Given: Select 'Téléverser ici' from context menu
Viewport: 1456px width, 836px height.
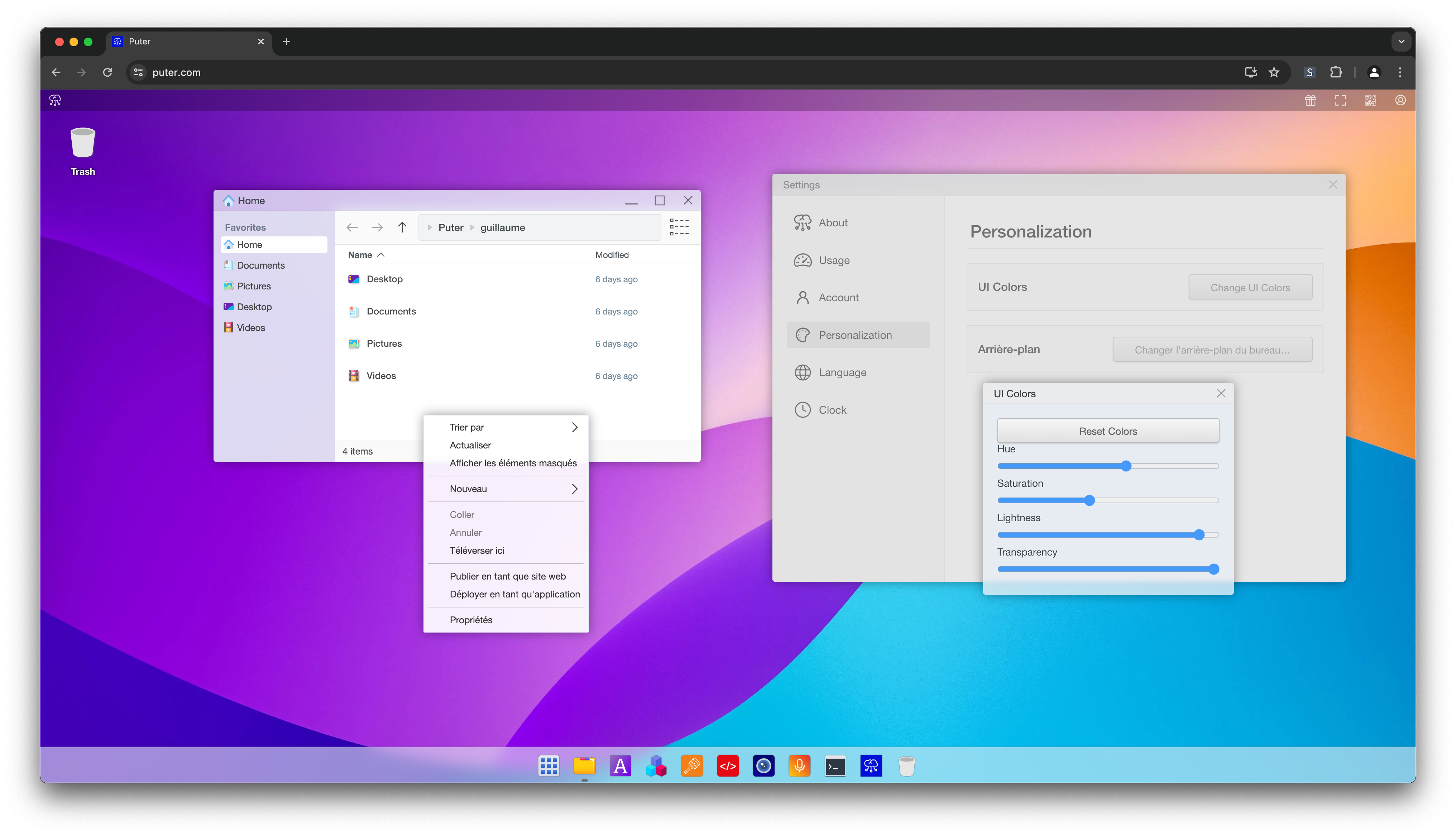Looking at the screenshot, I should point(506,550).
